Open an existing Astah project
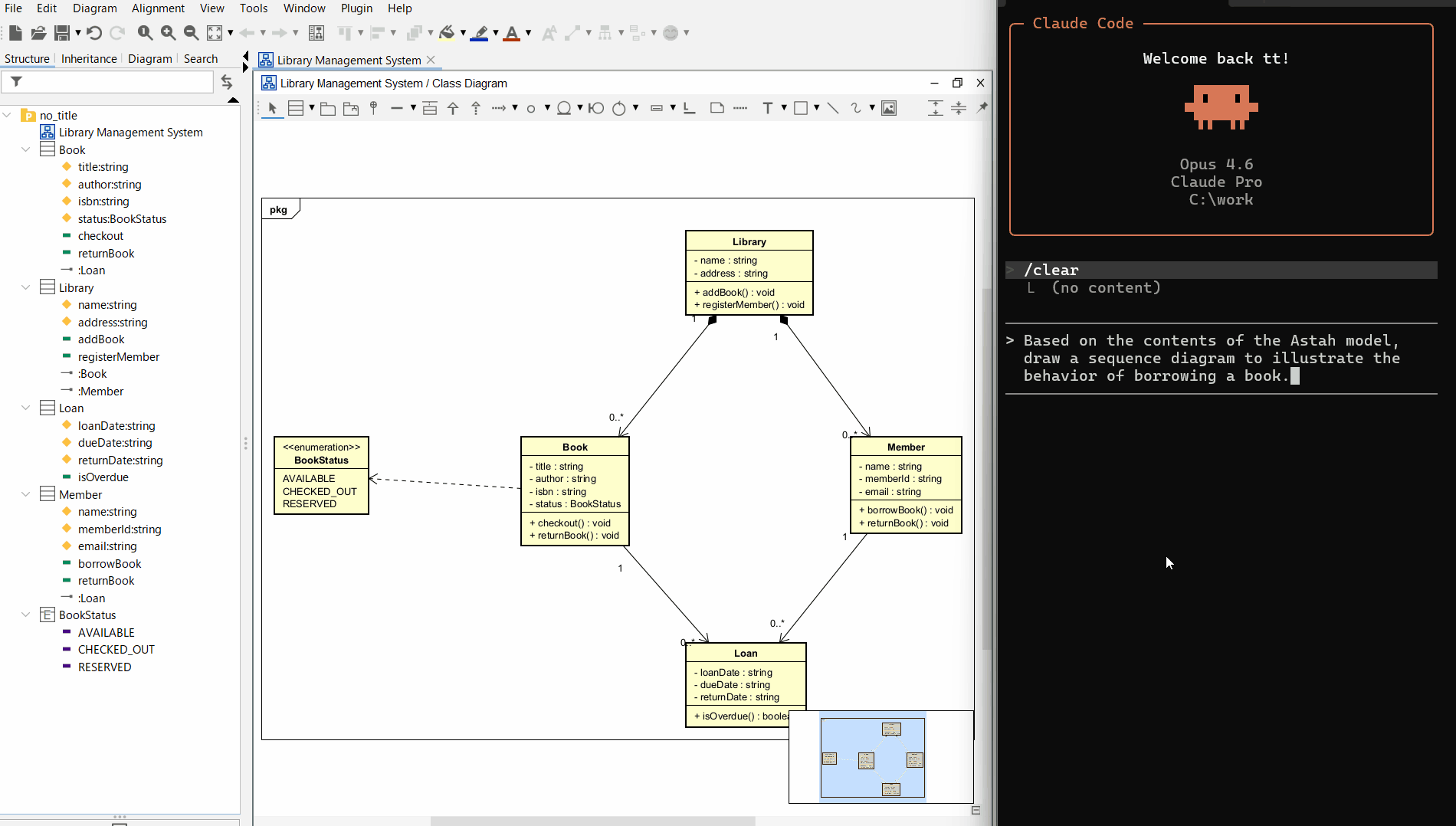This screenshot has height=826, width=1456. point(38,33)
